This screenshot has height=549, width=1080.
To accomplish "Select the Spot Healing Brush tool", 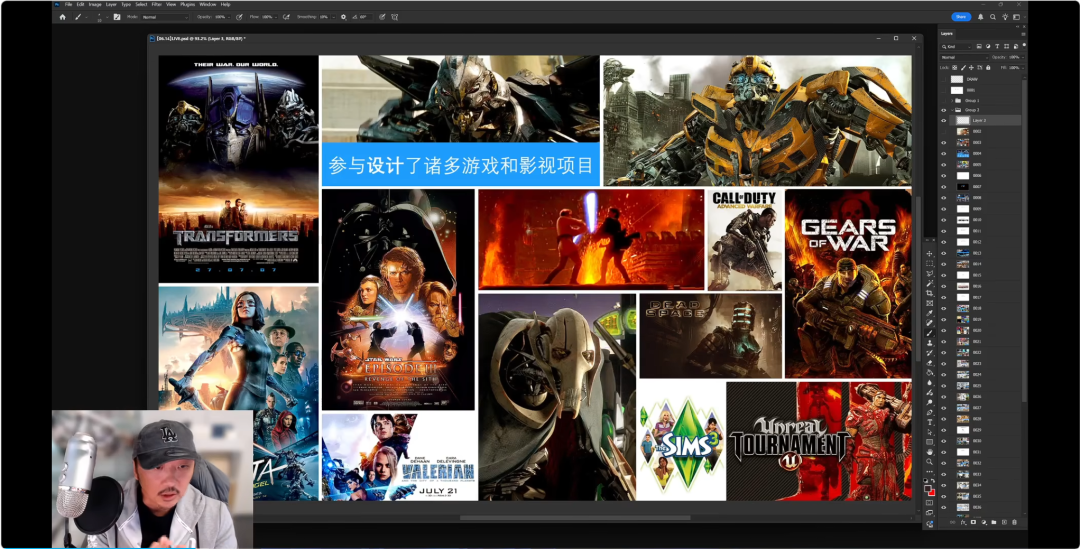I will 929,322.
